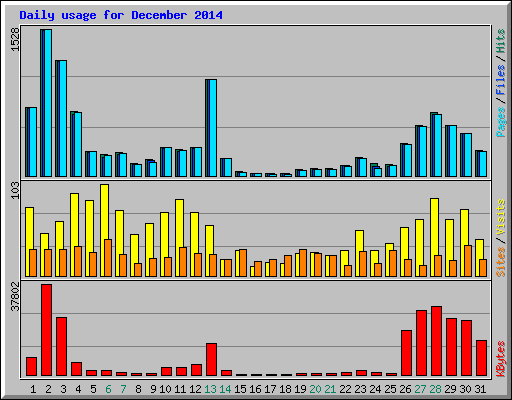512x400 pixels.
Task: Click the 1528 axis value label
Action: (15, 39)
